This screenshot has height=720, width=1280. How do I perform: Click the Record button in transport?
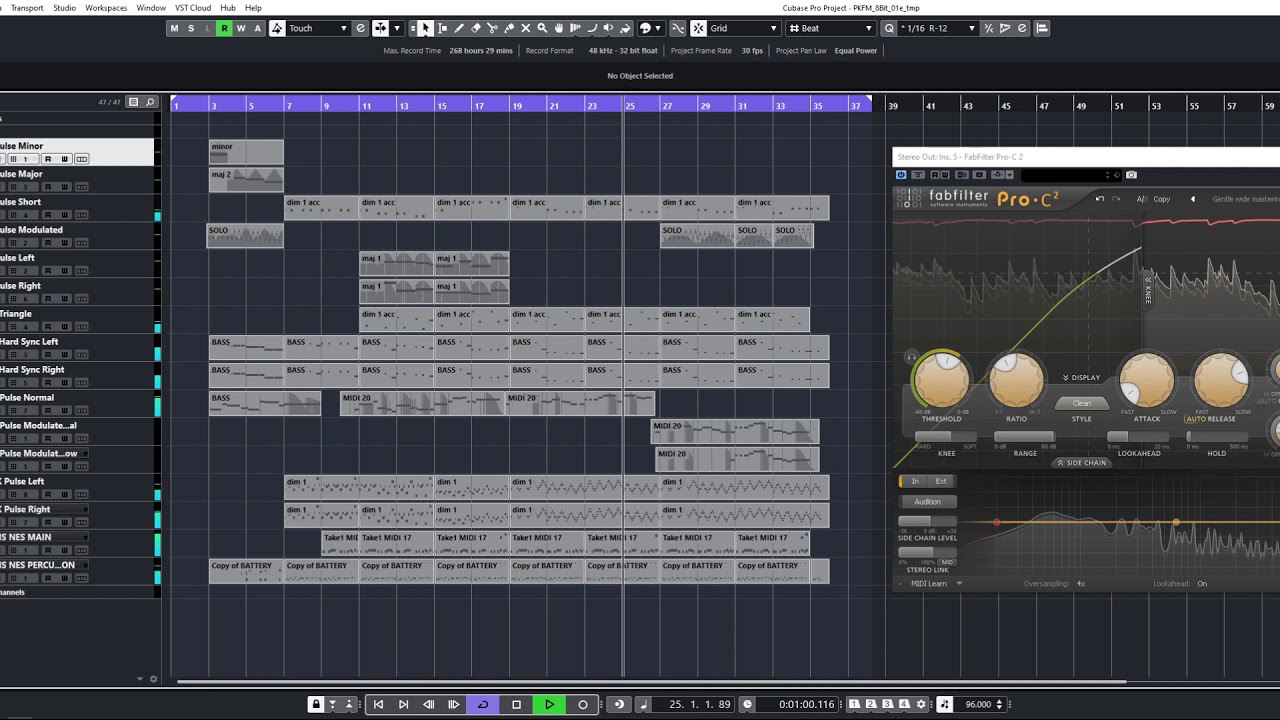[x=583, y=704]
